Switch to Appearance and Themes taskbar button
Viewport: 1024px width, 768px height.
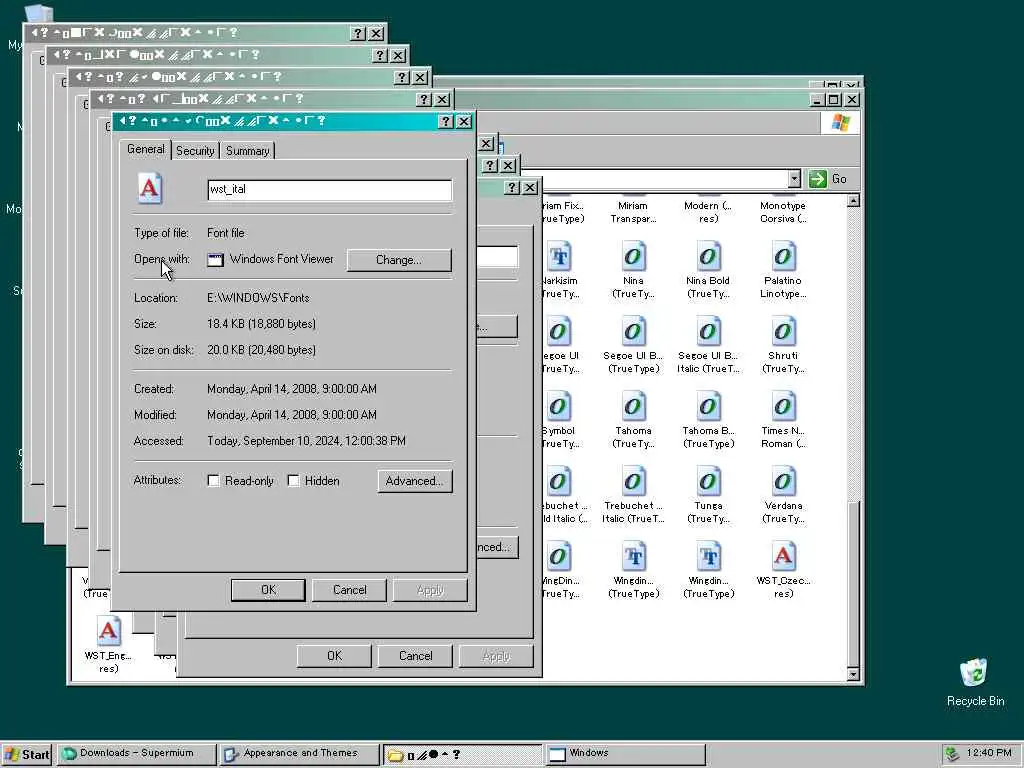point(300,754)
